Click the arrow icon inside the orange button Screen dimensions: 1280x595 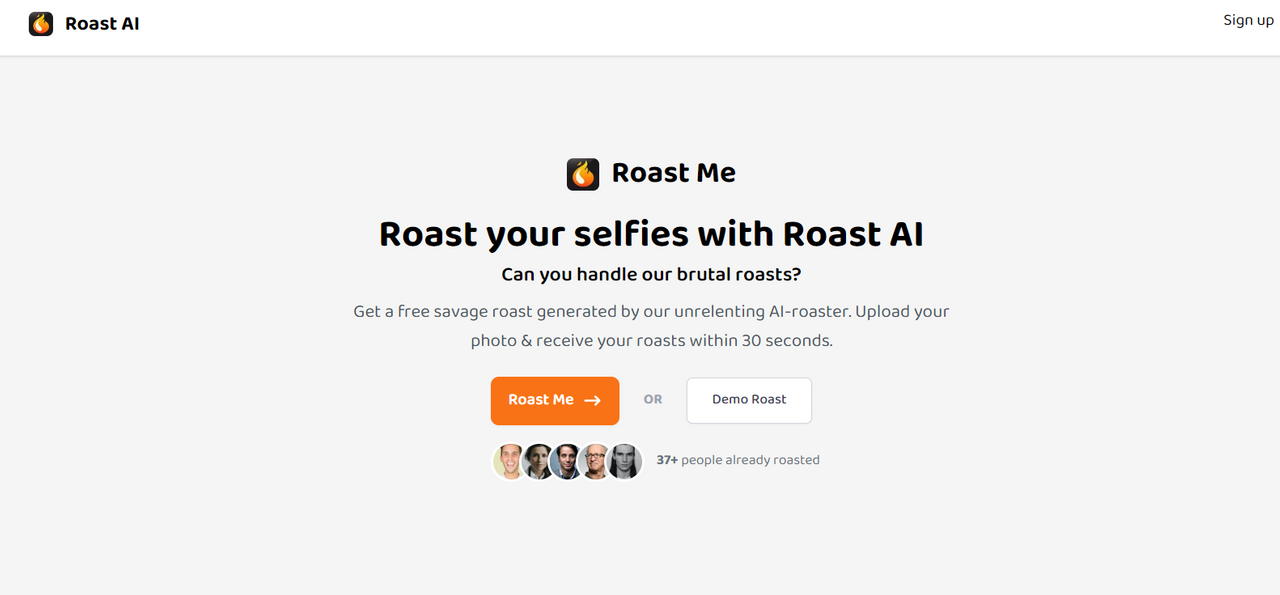(x=592, y=400)
